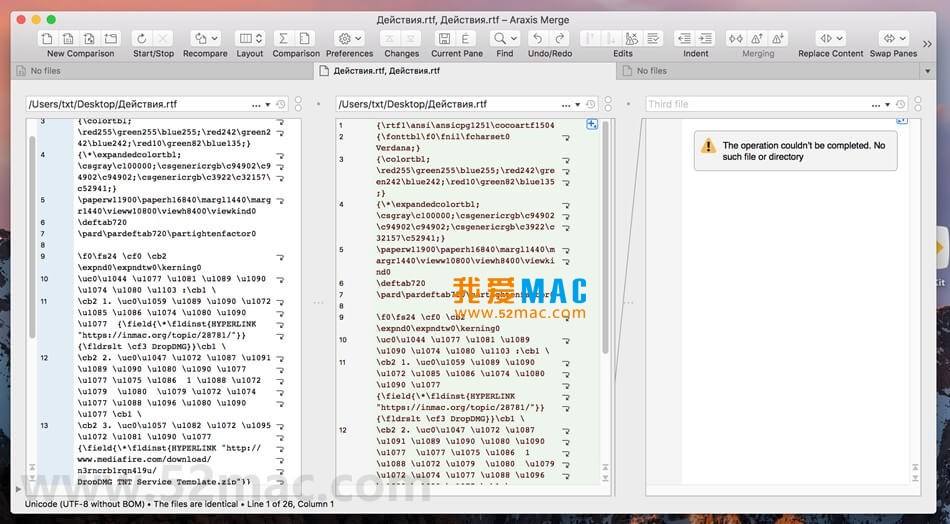This screenshot has height=524, width=950.
Task: Show first file history clock icon
Action: 281,104
